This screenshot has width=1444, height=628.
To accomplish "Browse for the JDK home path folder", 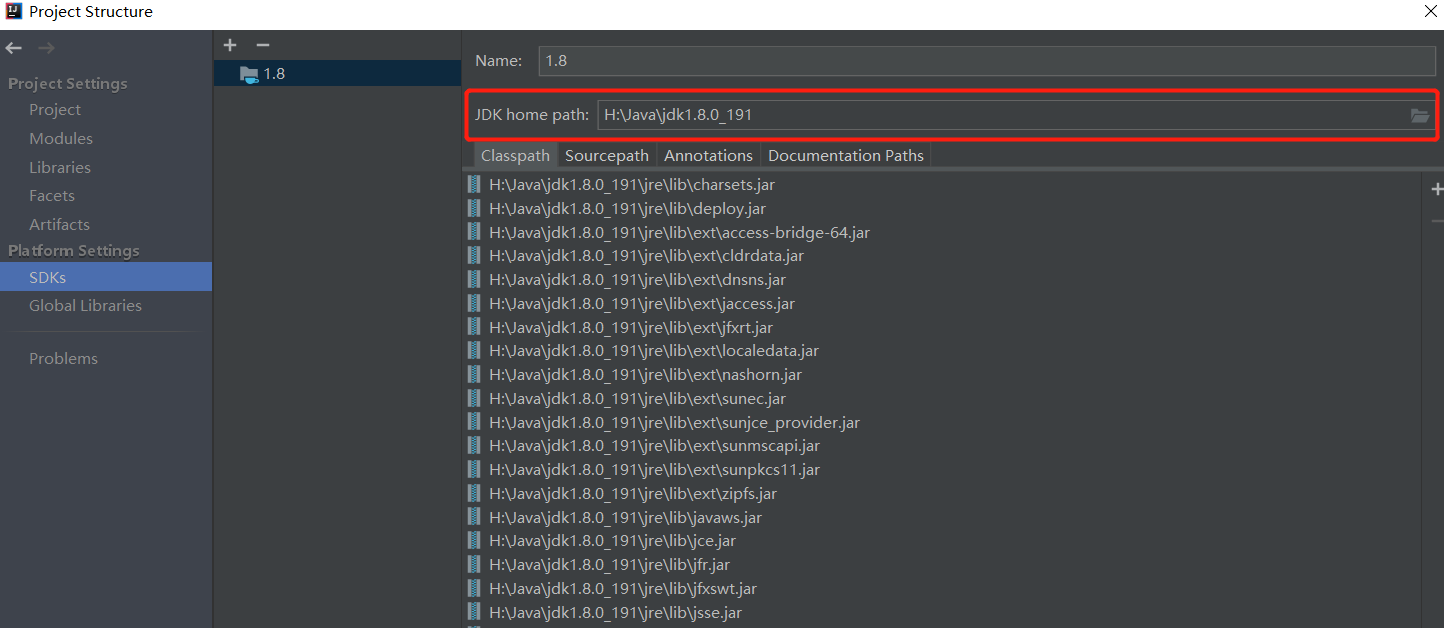I will pyautogui.click(x=1420, y=115).
